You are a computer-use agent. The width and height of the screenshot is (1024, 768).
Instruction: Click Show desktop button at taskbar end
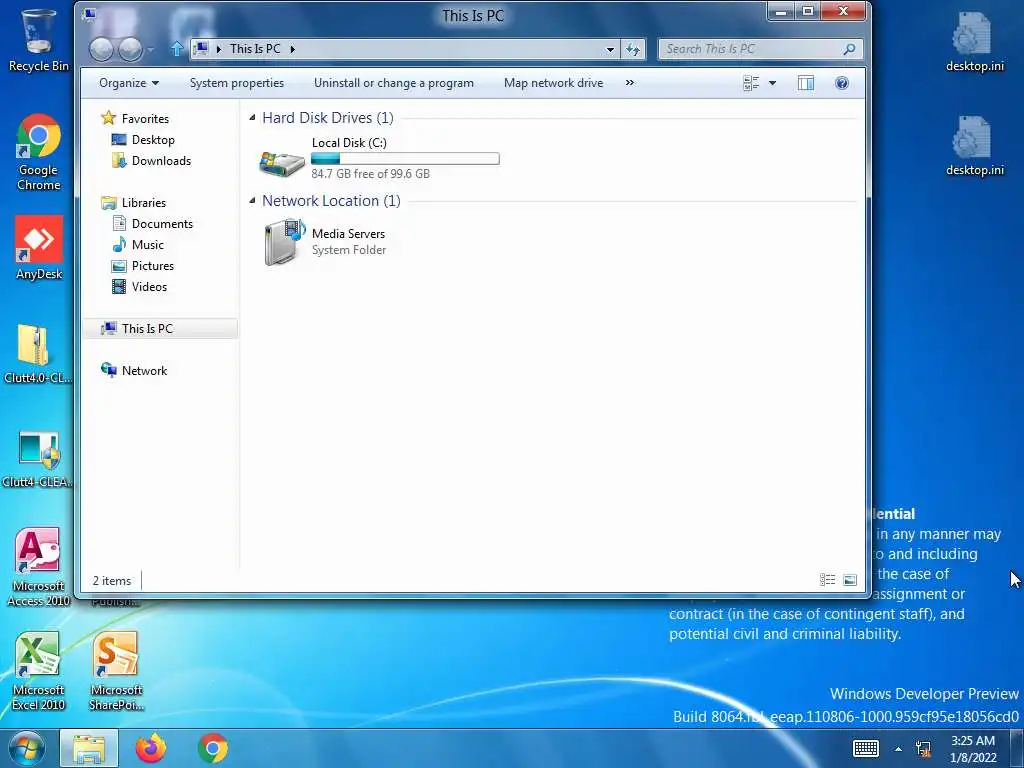point(1017,749)
